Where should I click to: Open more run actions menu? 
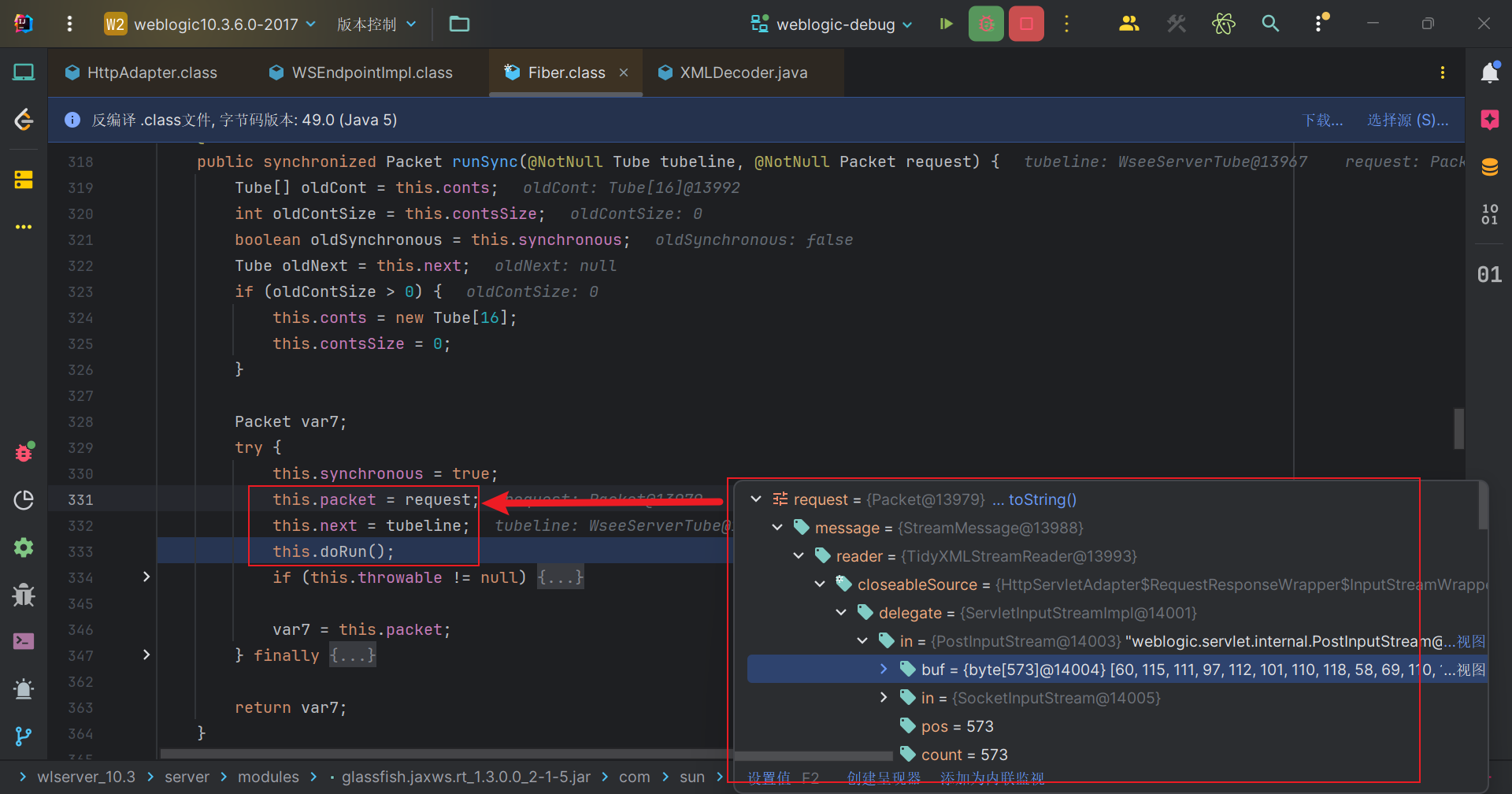tap(1067, 24)
